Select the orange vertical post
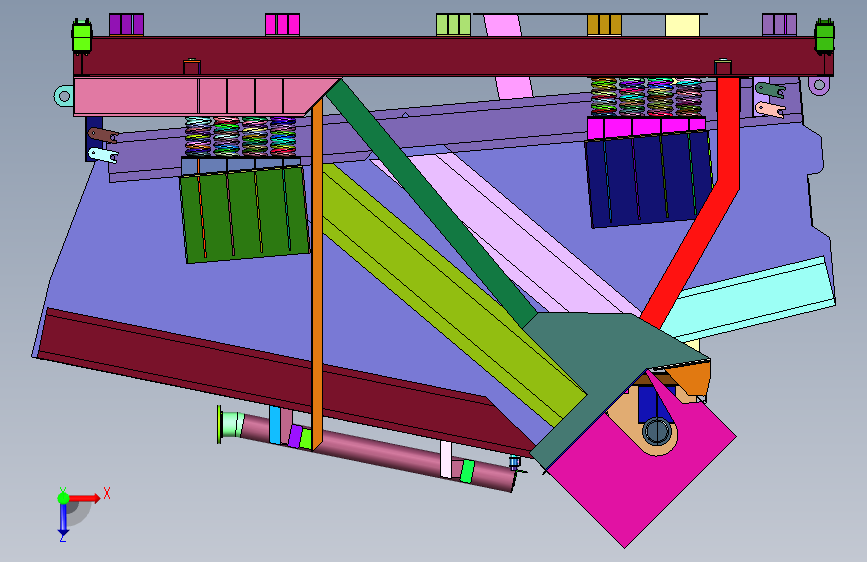 (x=317, y=277)
